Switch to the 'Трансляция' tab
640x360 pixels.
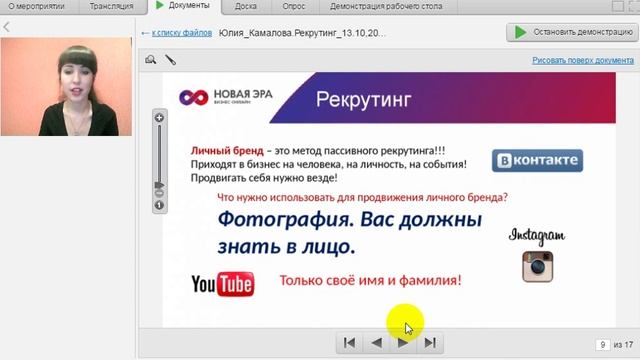111,6
